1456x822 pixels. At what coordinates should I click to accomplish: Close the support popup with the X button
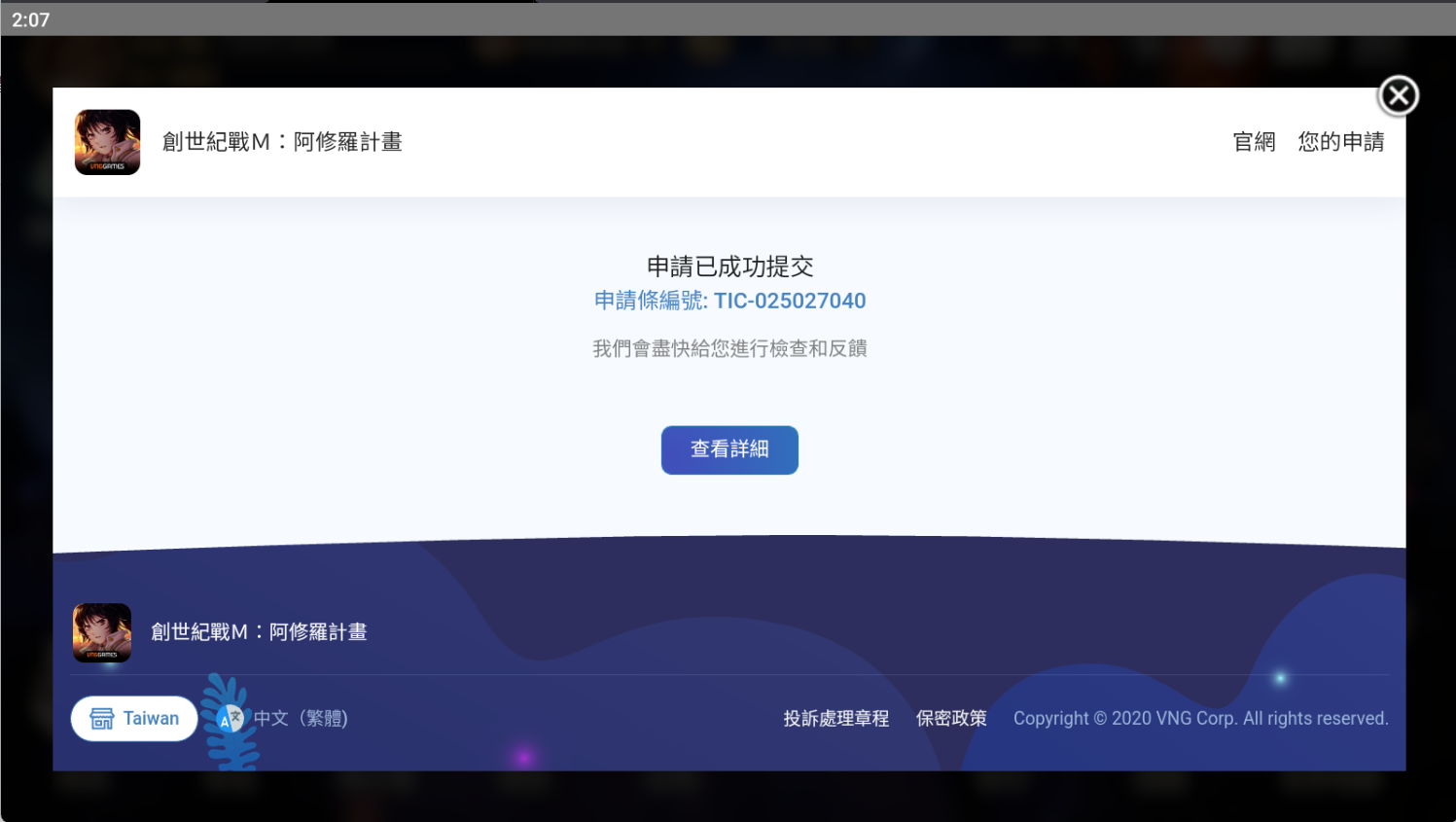coord(1398,95)
